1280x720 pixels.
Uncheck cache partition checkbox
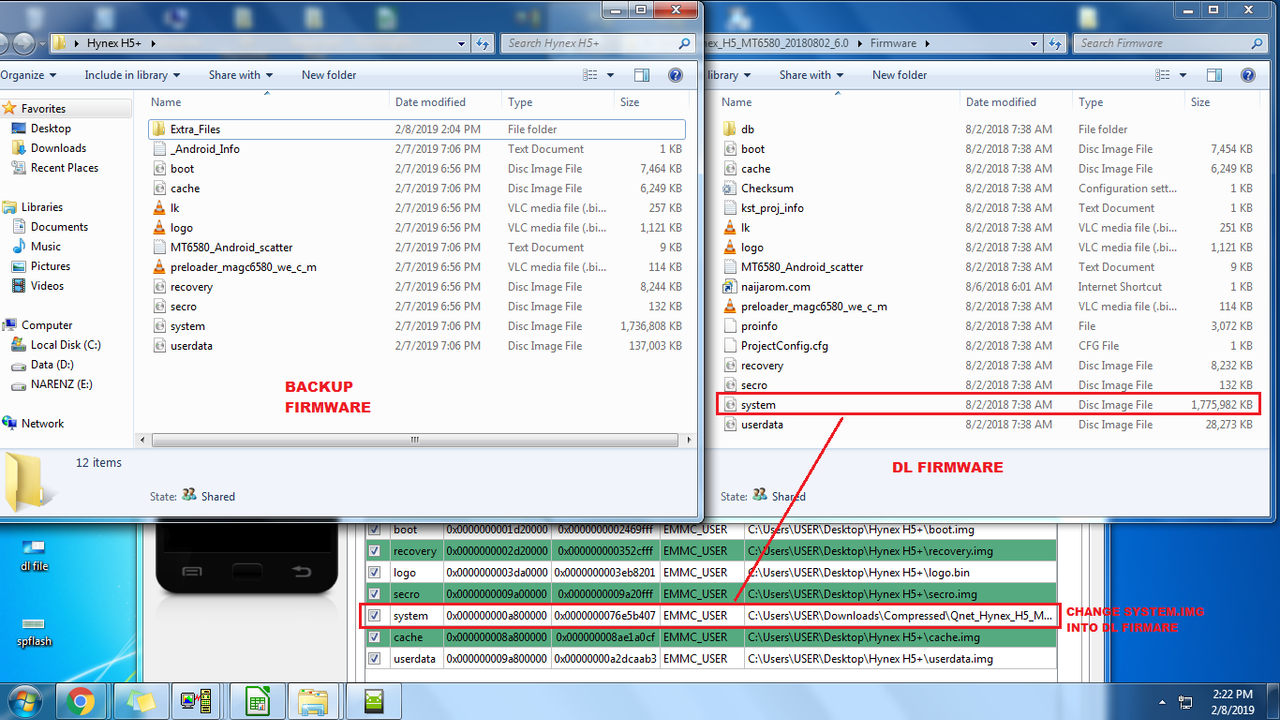tap(375, 637)
